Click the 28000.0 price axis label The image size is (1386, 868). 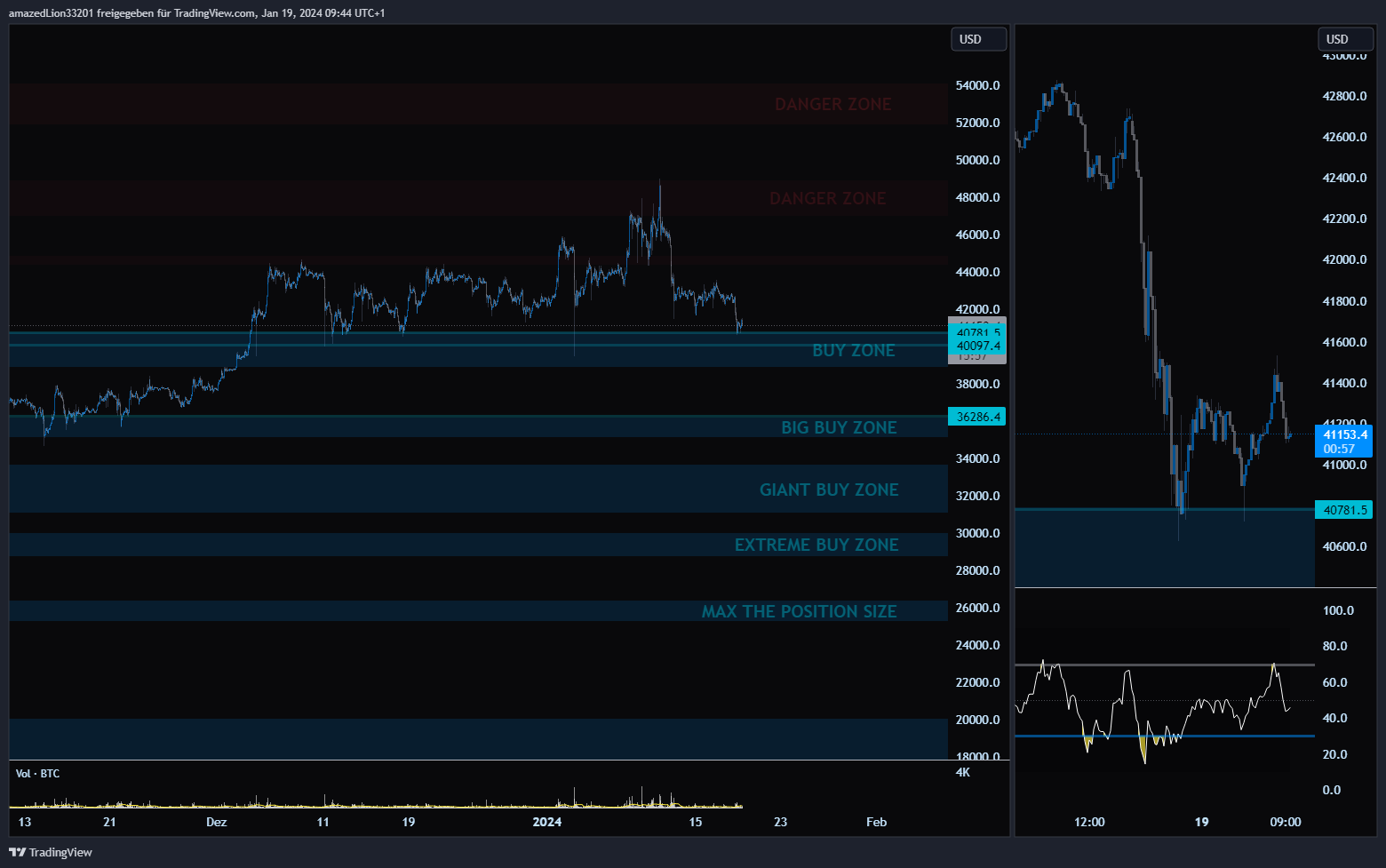(977, 570)
